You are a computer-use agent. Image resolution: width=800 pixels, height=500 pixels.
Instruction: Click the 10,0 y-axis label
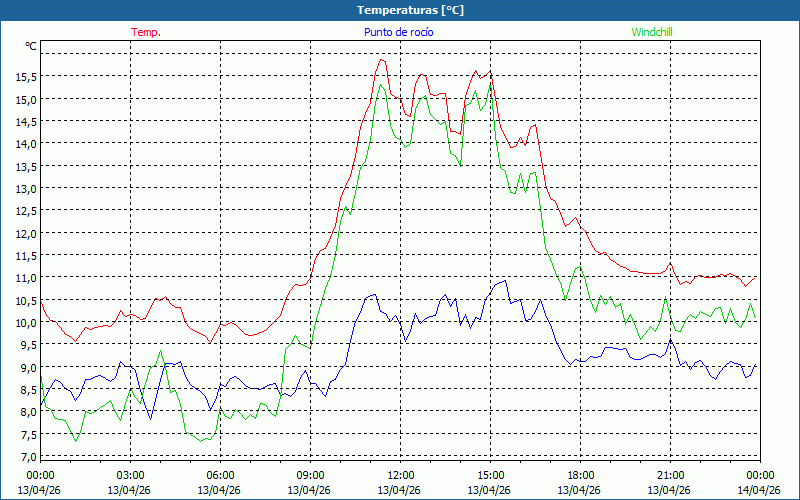point(26,322)
